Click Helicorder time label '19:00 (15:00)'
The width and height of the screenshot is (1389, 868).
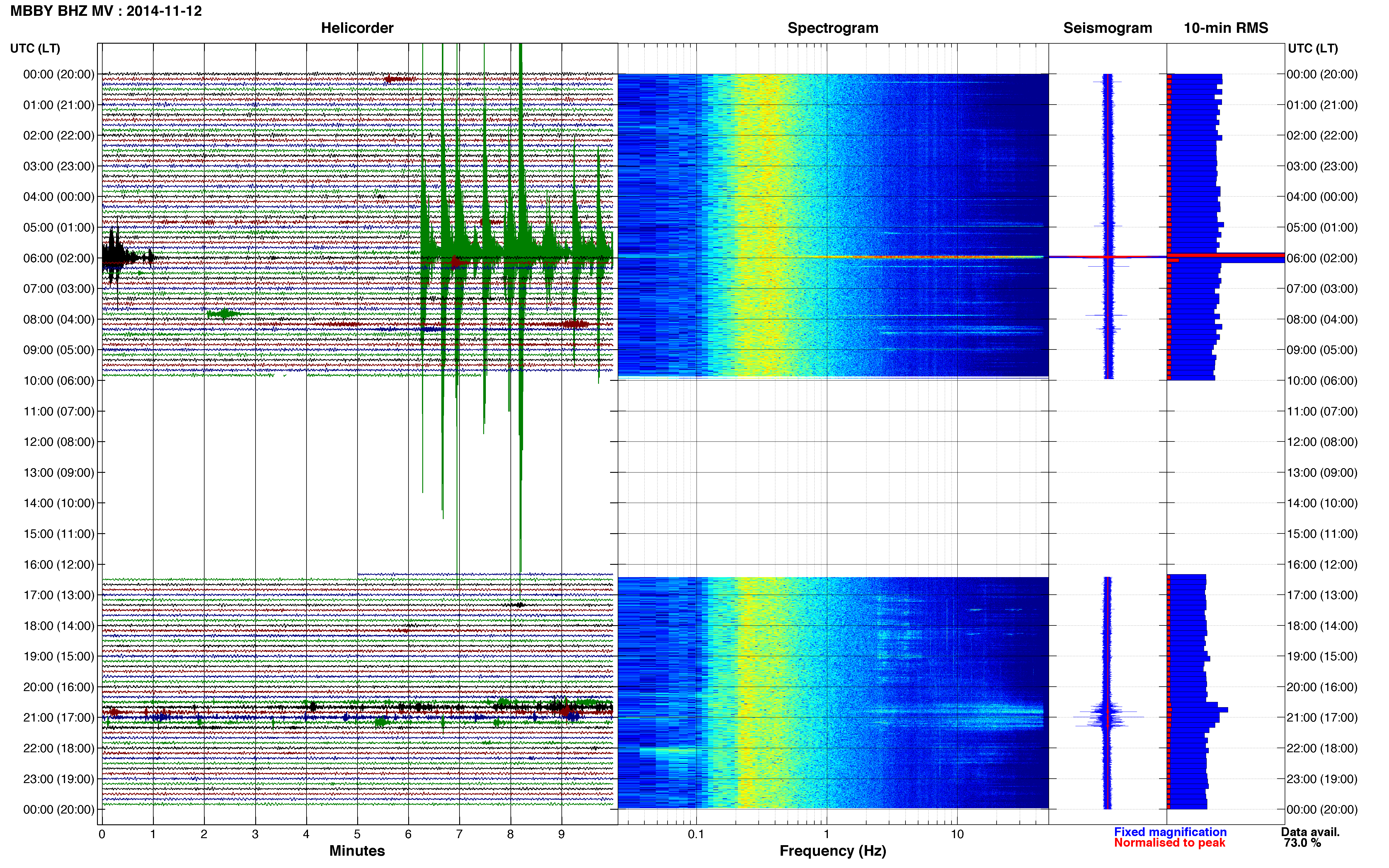[59, 656]
